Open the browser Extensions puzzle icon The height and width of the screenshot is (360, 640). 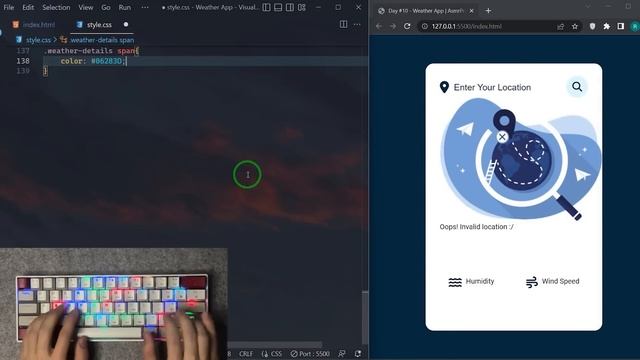(x=607, y=26)
